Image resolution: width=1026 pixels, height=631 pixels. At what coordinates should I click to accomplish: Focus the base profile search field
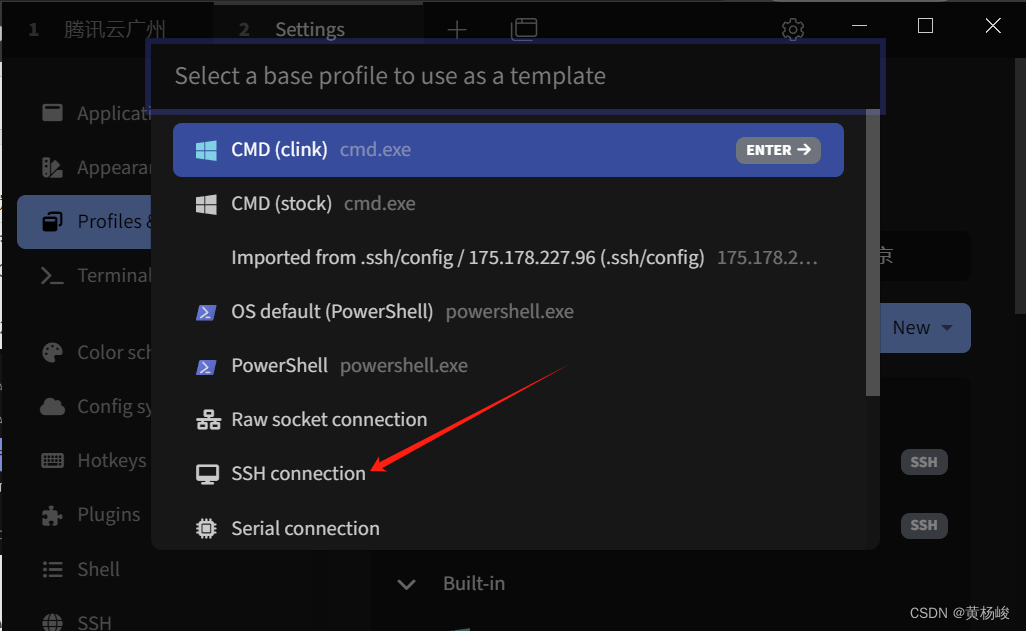tap(516, 76)
